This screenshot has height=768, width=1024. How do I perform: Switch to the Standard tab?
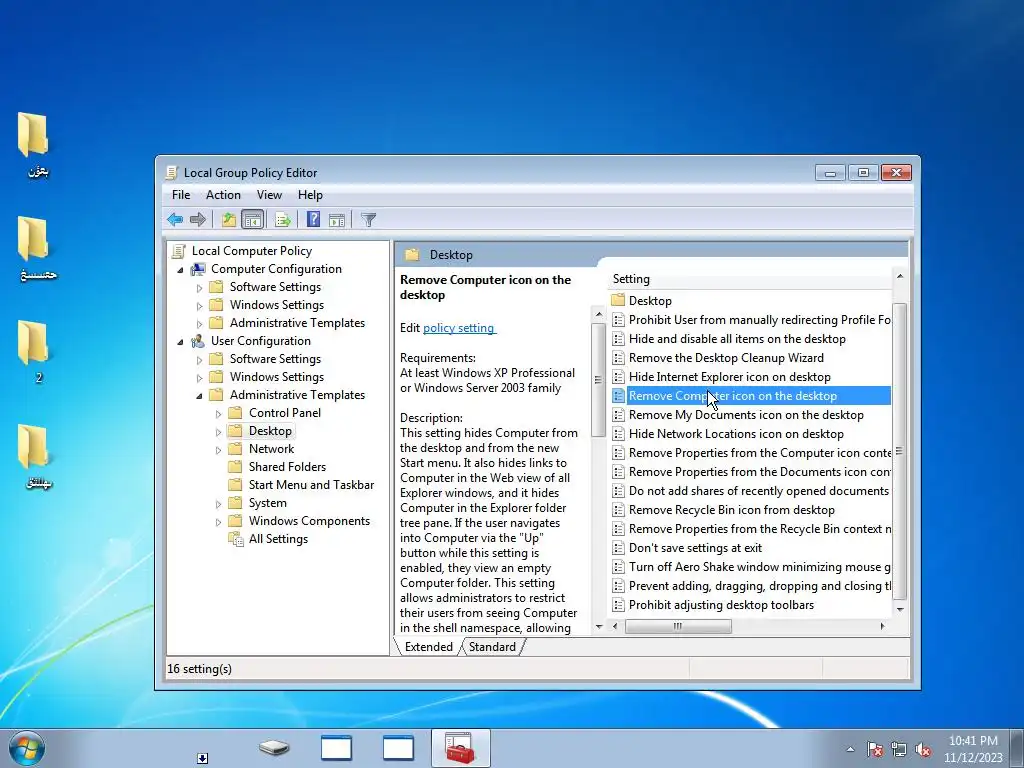492,647
